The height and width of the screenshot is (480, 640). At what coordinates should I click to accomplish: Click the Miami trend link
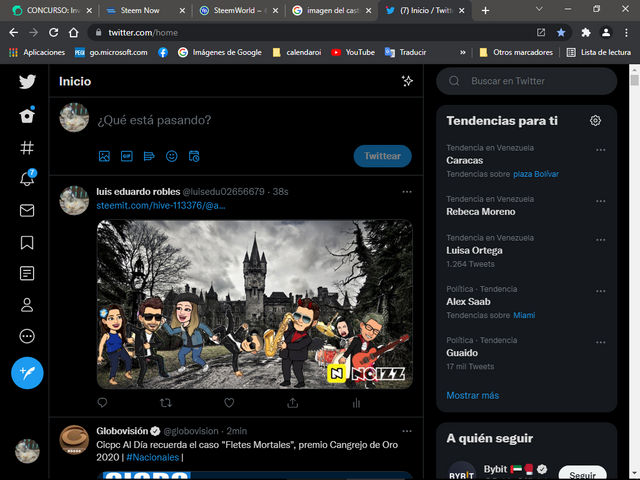pos(524,315)
